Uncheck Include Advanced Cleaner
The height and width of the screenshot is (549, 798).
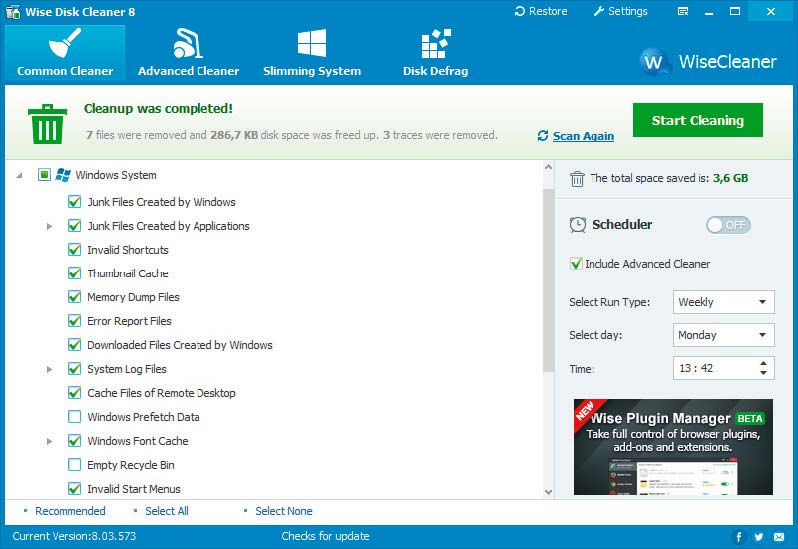[x=576, y=264]
